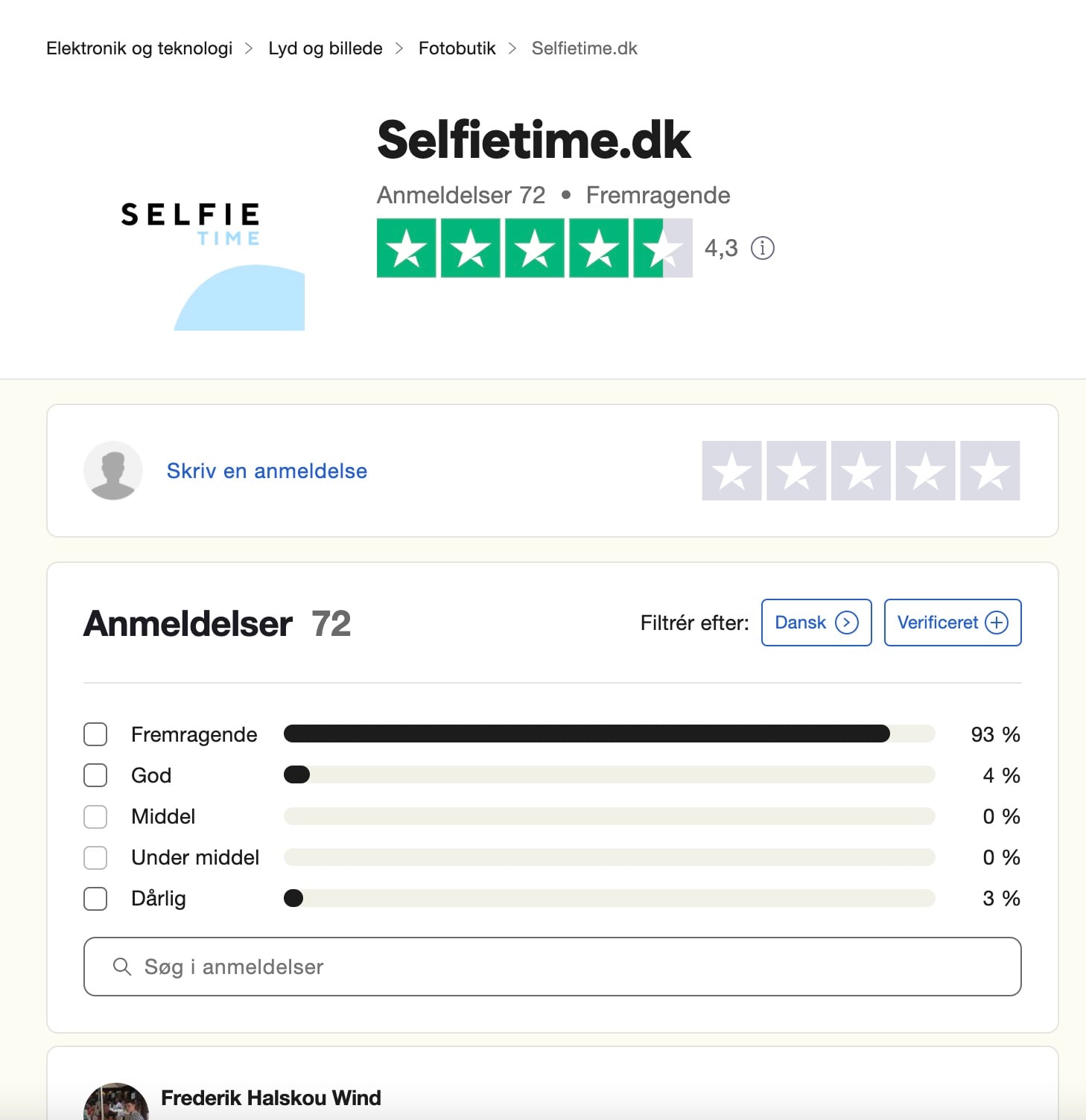
Task: Select the third grey rating star
Action: click(861, 471)
